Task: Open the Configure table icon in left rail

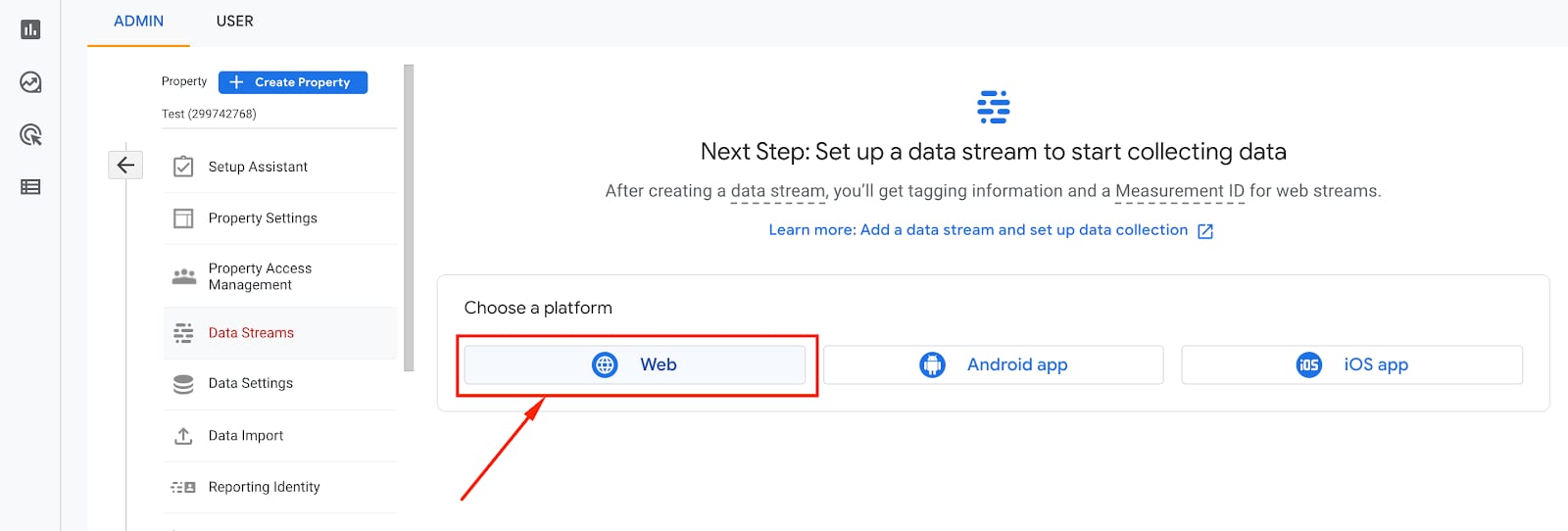Action: point(30,187)
